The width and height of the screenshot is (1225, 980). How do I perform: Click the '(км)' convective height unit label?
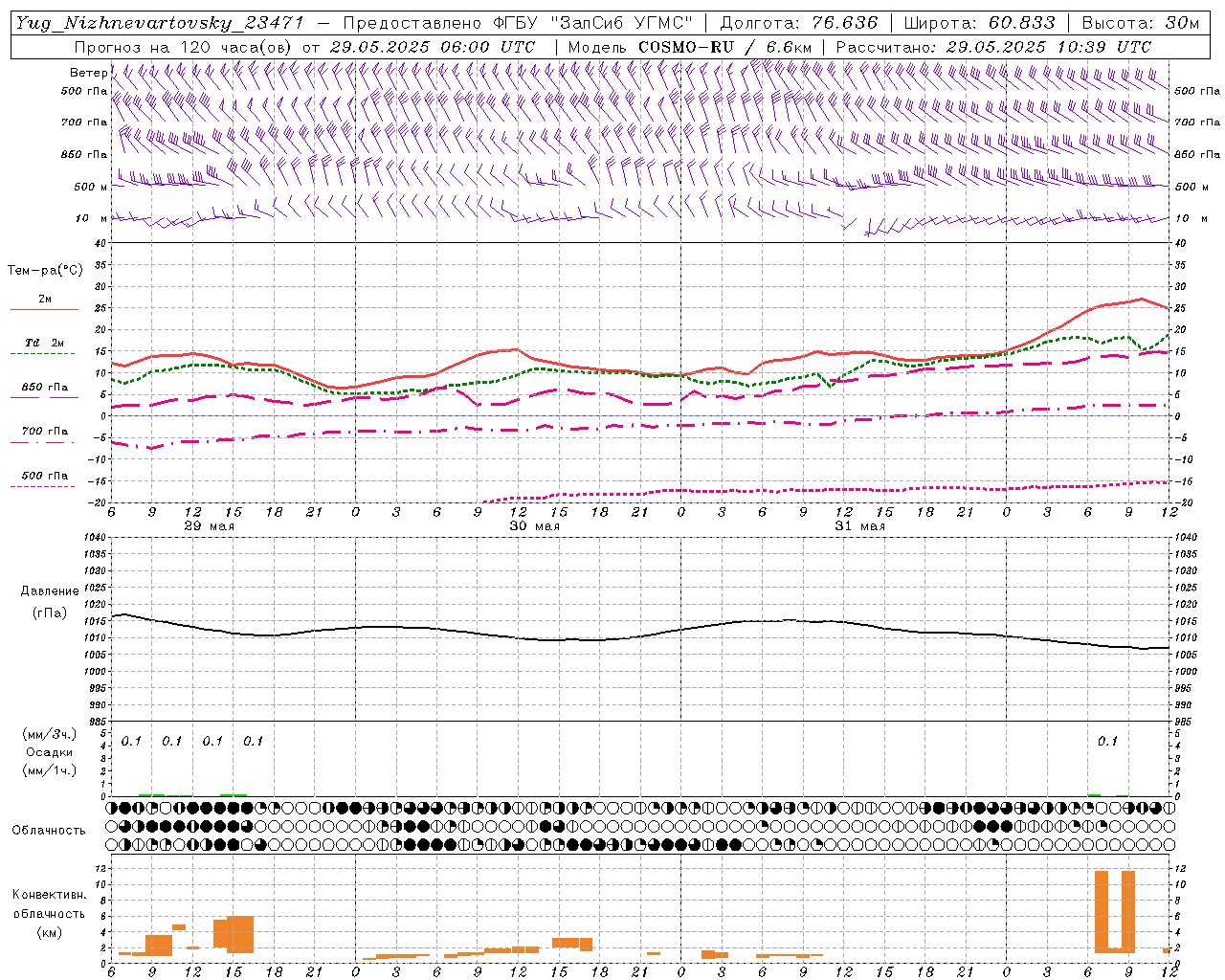[x=50, y=932]
